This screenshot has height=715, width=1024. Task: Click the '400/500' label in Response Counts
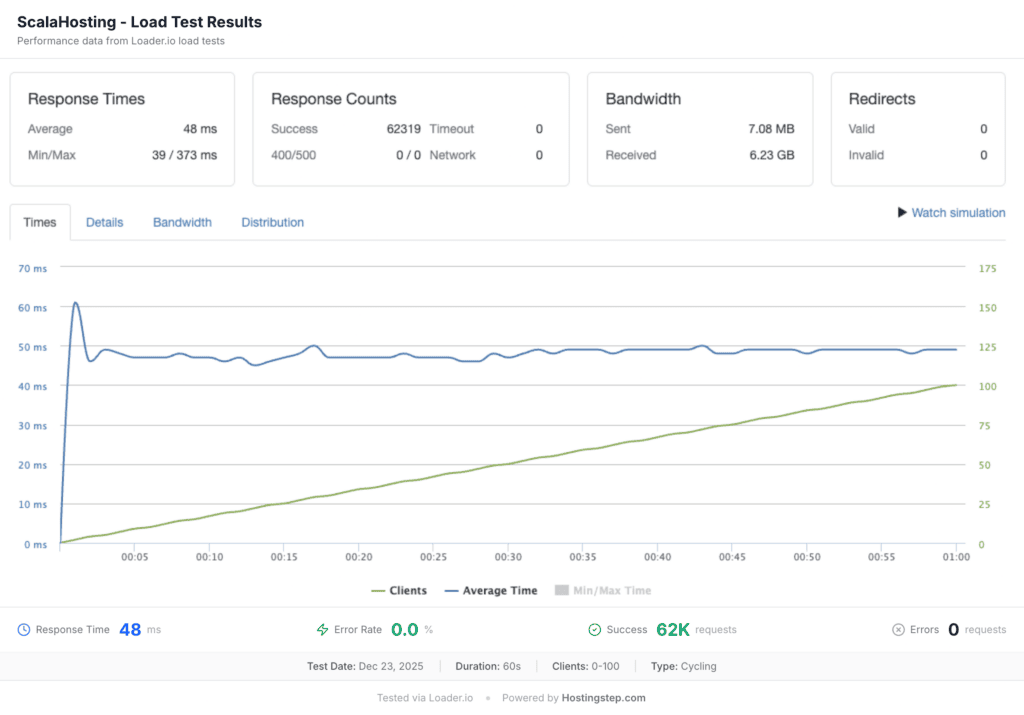[293, 155]
